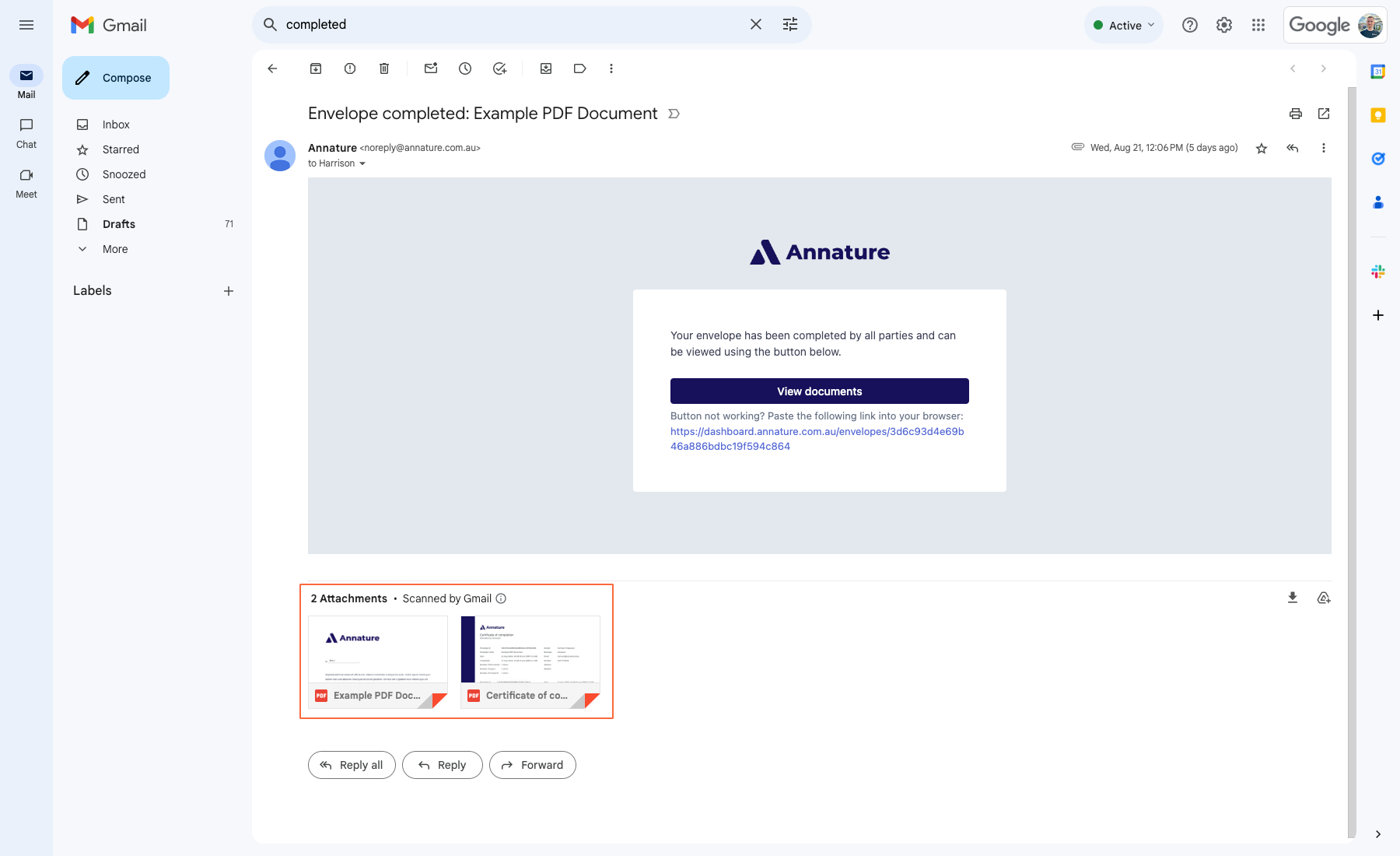Snooze the email with clock icon
The width and height of the screenshot is (1400, 856).
point(465,68)
